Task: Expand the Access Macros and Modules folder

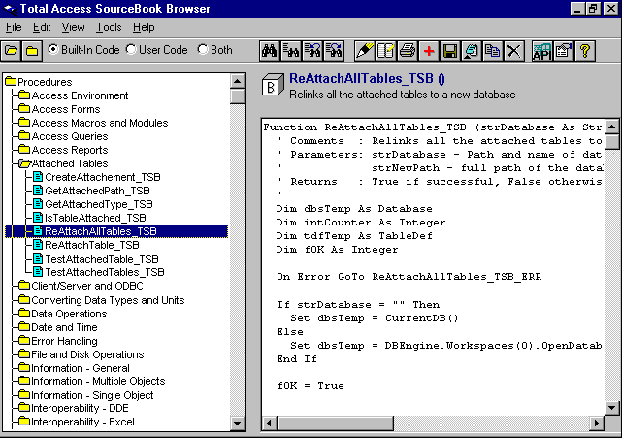Action: (24, 122)
